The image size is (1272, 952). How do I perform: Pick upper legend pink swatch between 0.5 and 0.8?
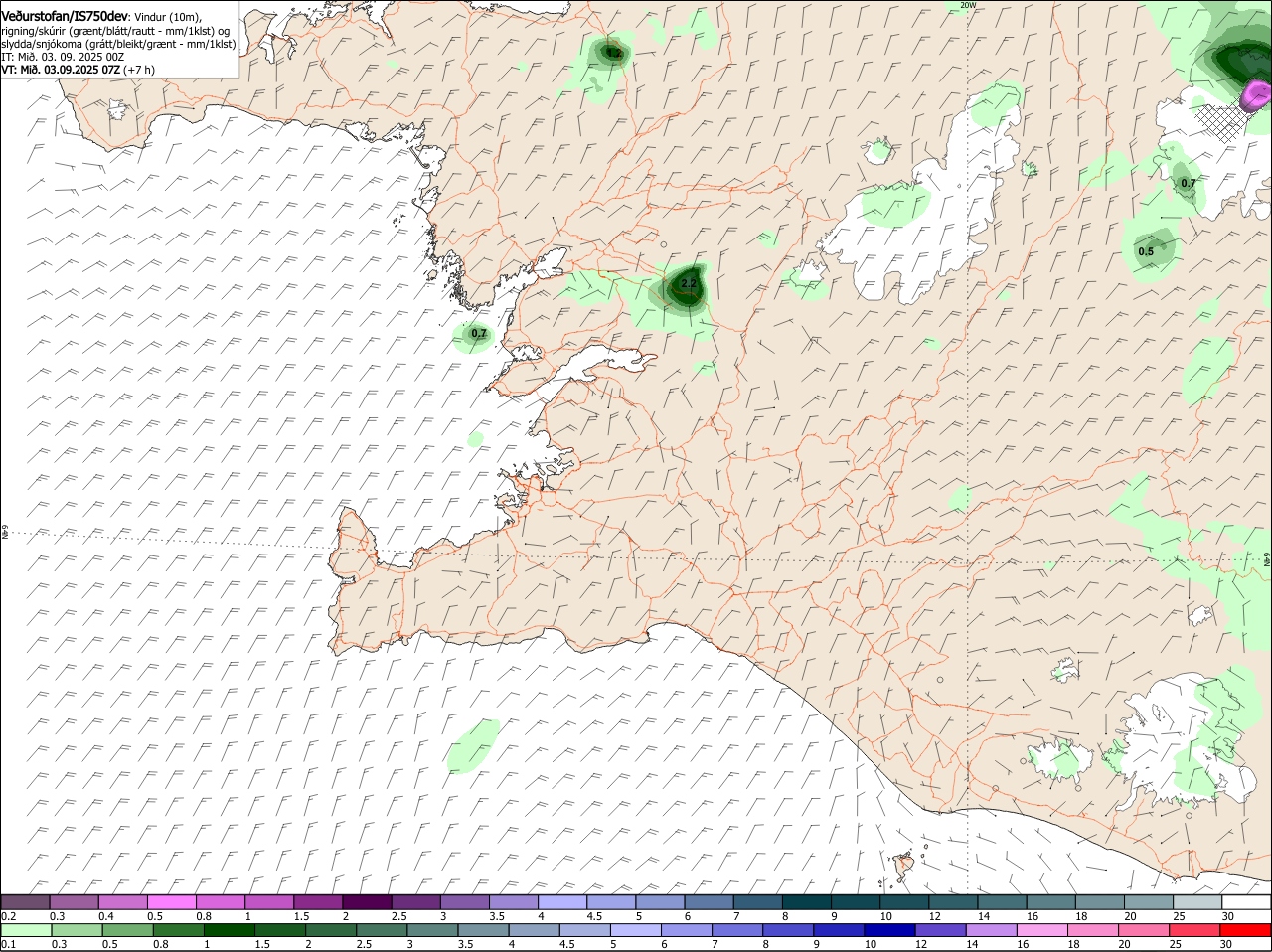click(172, 902)
